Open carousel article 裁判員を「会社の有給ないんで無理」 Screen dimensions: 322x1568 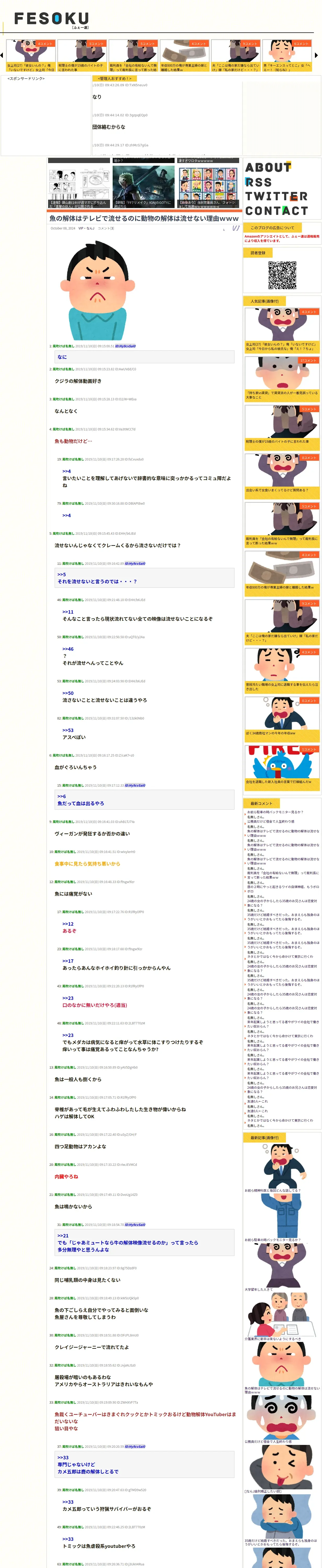click(x=133, y=56)
